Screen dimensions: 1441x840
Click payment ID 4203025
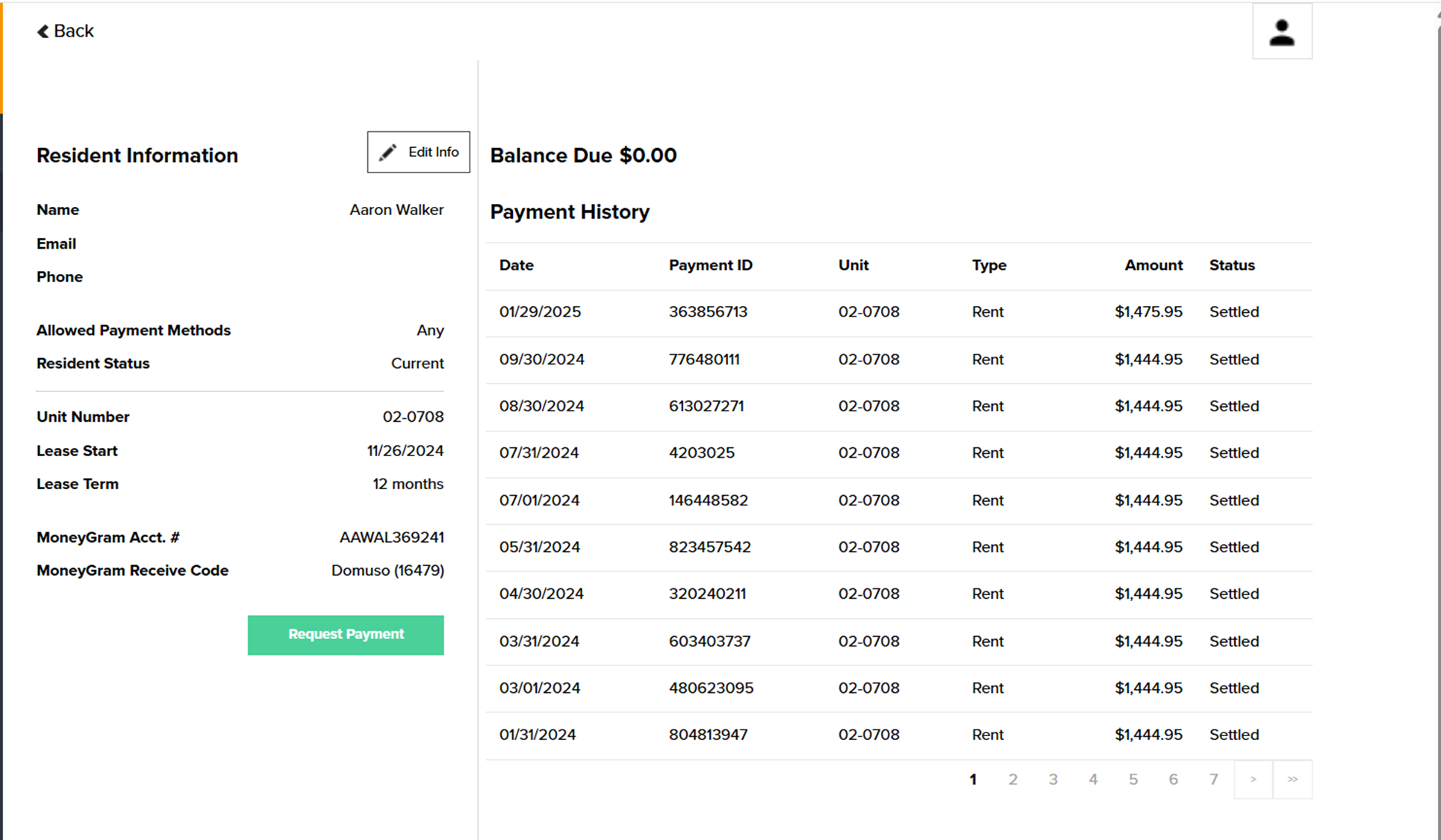(x=701, y=453)
